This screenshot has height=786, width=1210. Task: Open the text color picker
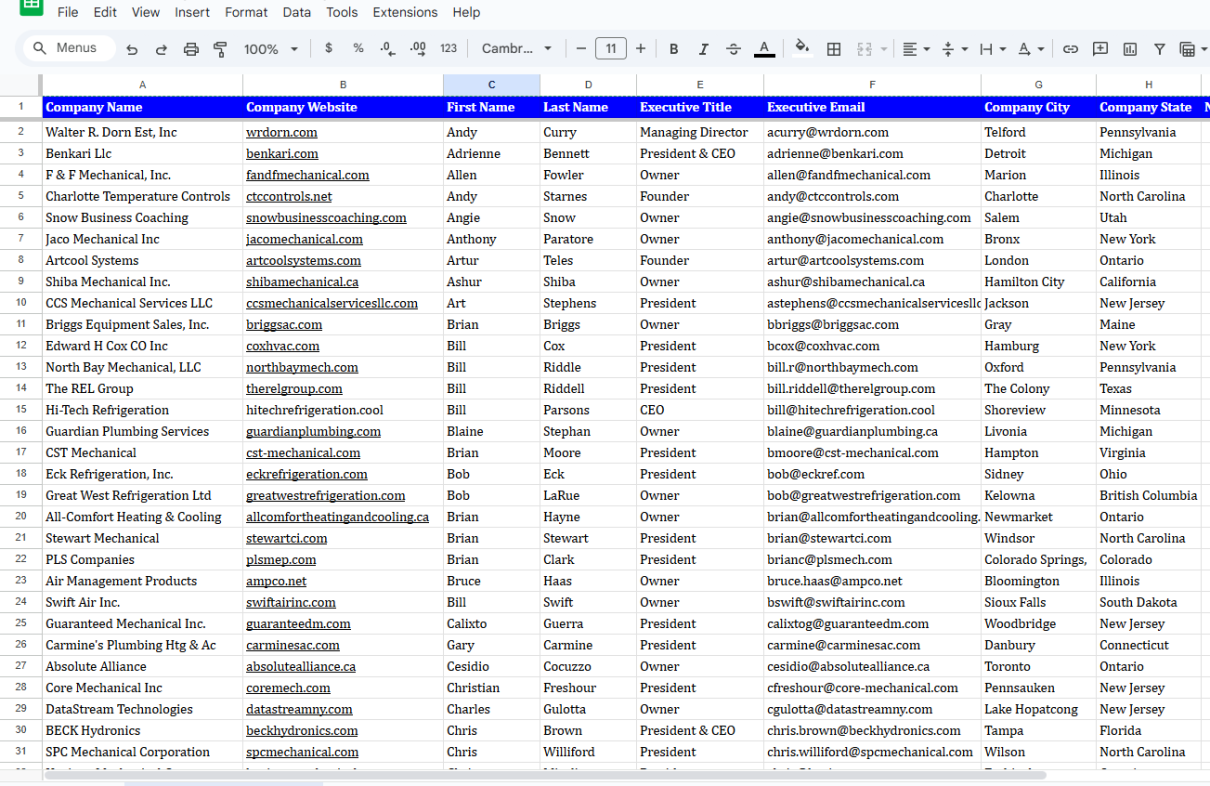pyautogui.click(x=764, y=49)
